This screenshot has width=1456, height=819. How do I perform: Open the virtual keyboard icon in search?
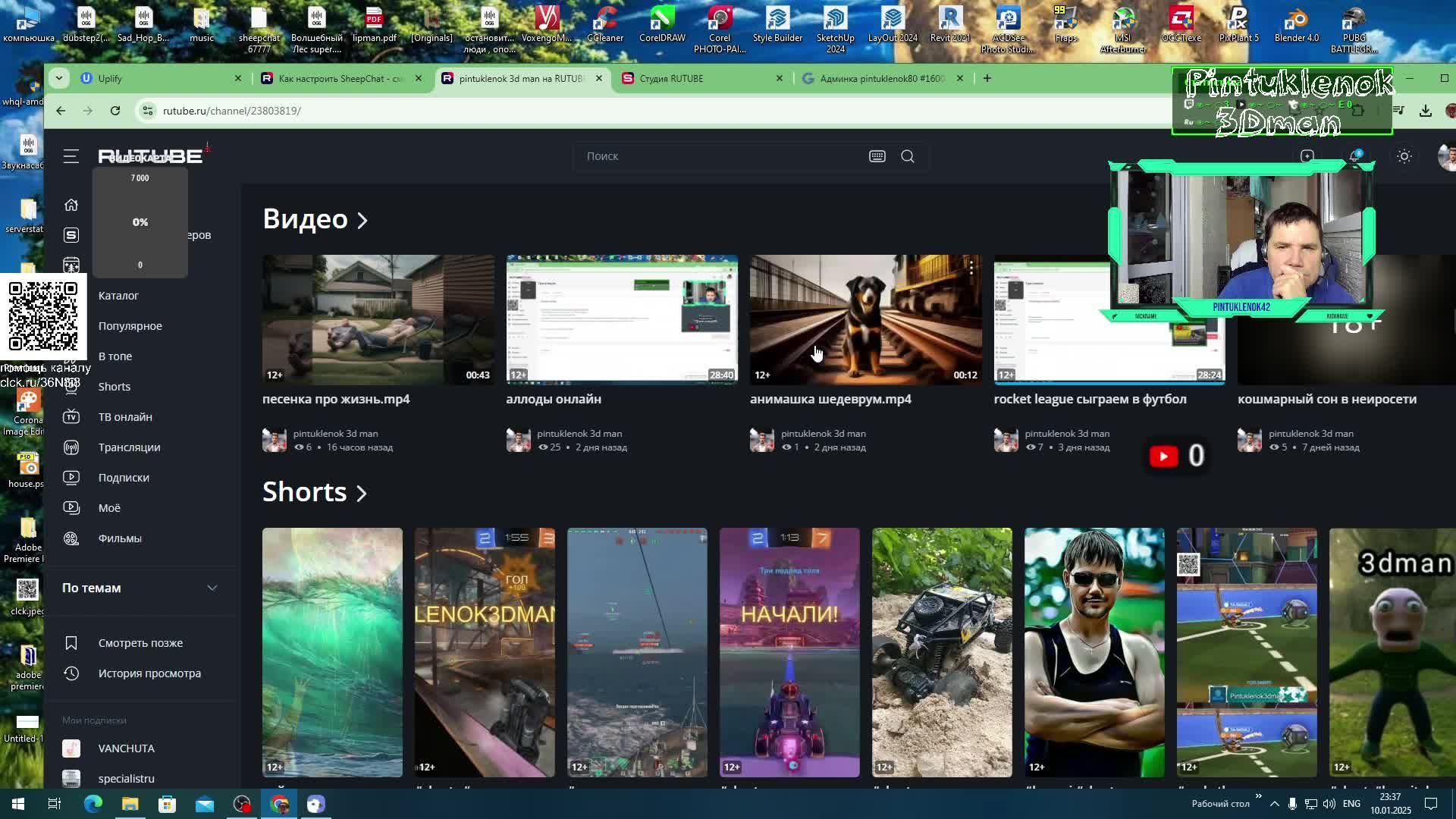pyautogui.click(x=877, y=156)
